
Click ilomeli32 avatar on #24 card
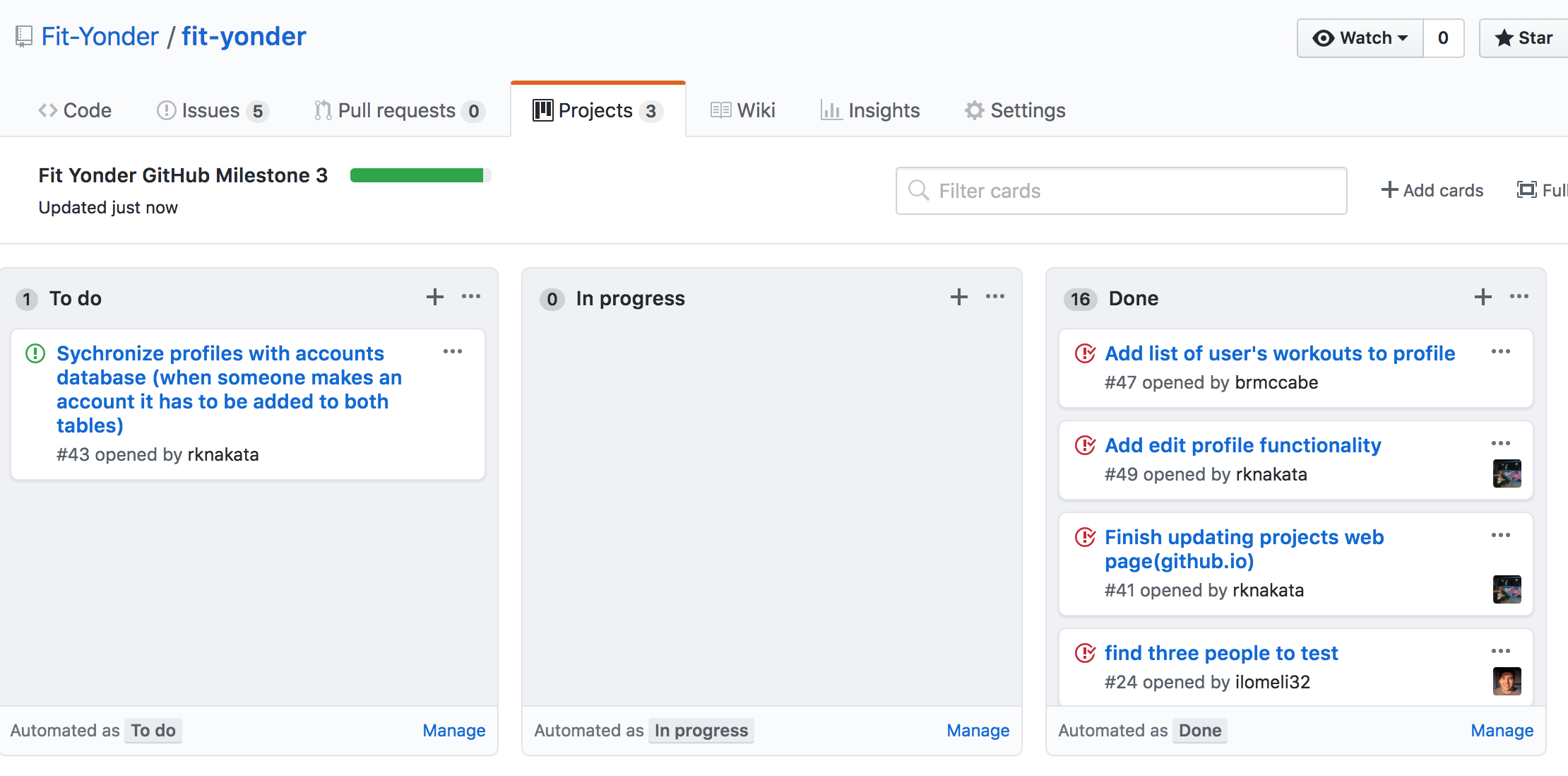tap(1507, 681)
